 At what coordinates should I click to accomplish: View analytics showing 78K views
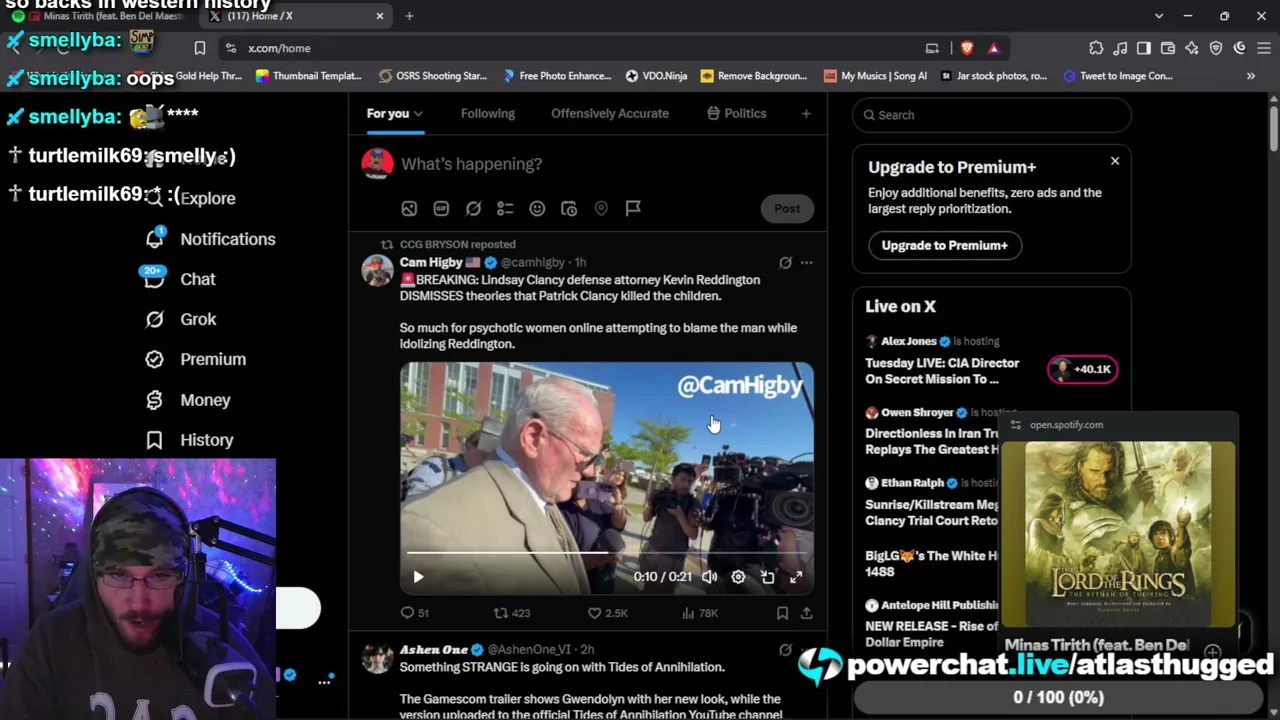[x=700, y=613]
